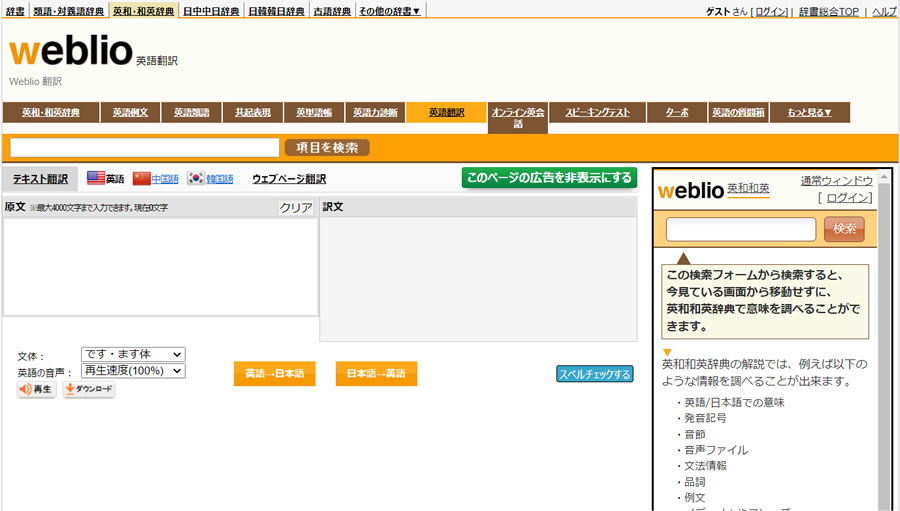Image resolution: width=900 pixels, height=511 pixels.
Task: Switch to the ウェブページ翻訳 tab
Action: (x=289, y=179)
